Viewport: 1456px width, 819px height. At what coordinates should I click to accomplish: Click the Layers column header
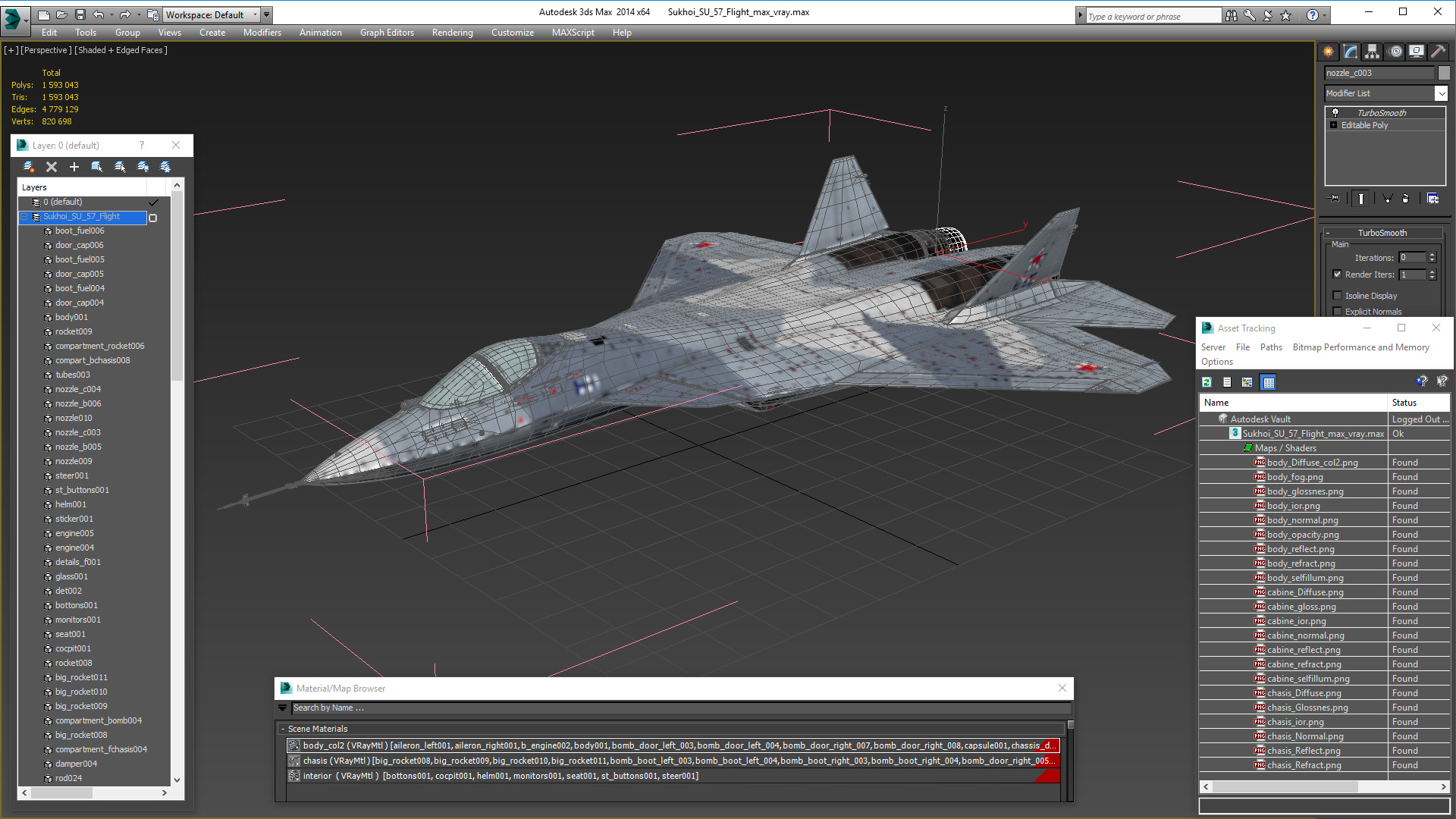(82, 187)
